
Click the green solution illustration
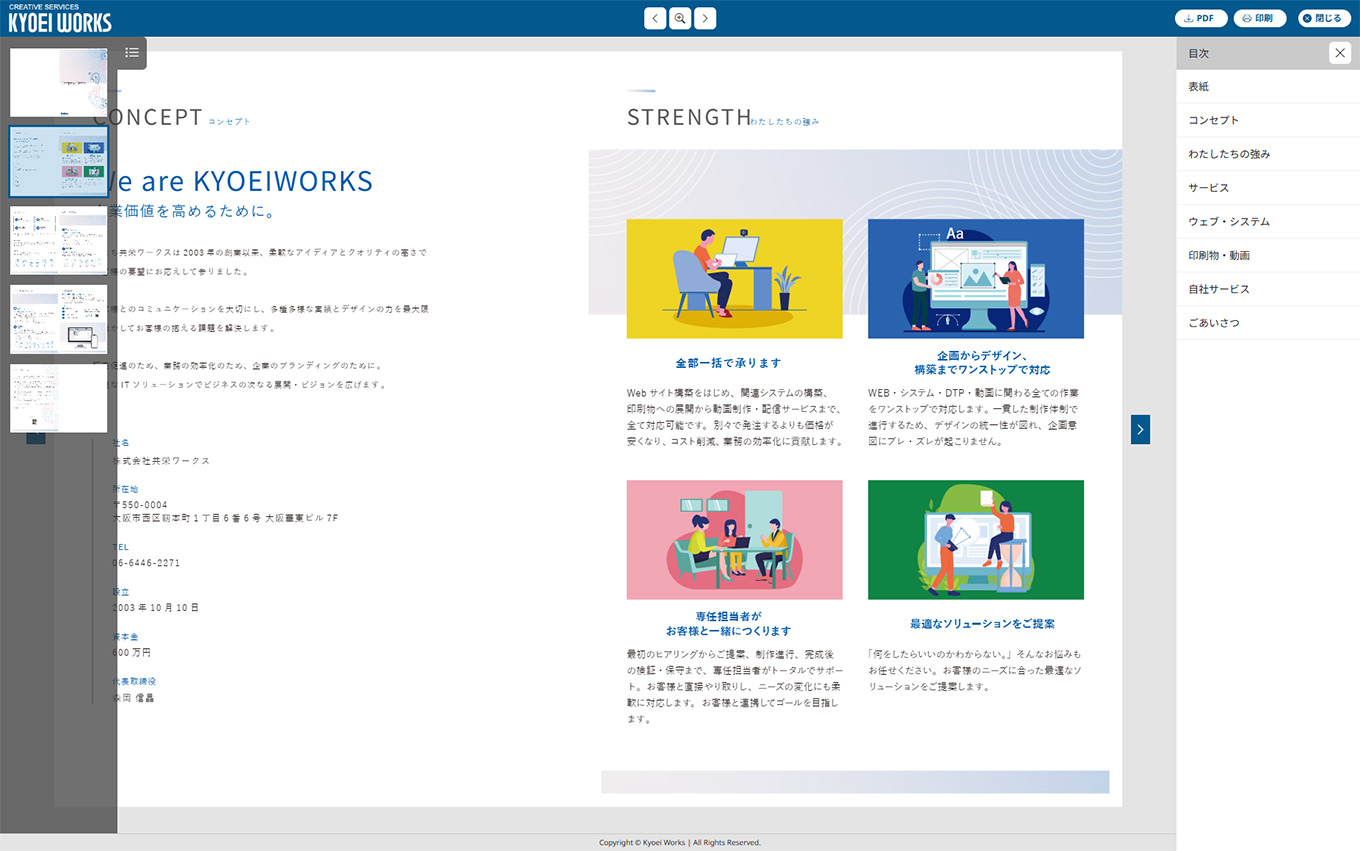(x=975, y=540)
